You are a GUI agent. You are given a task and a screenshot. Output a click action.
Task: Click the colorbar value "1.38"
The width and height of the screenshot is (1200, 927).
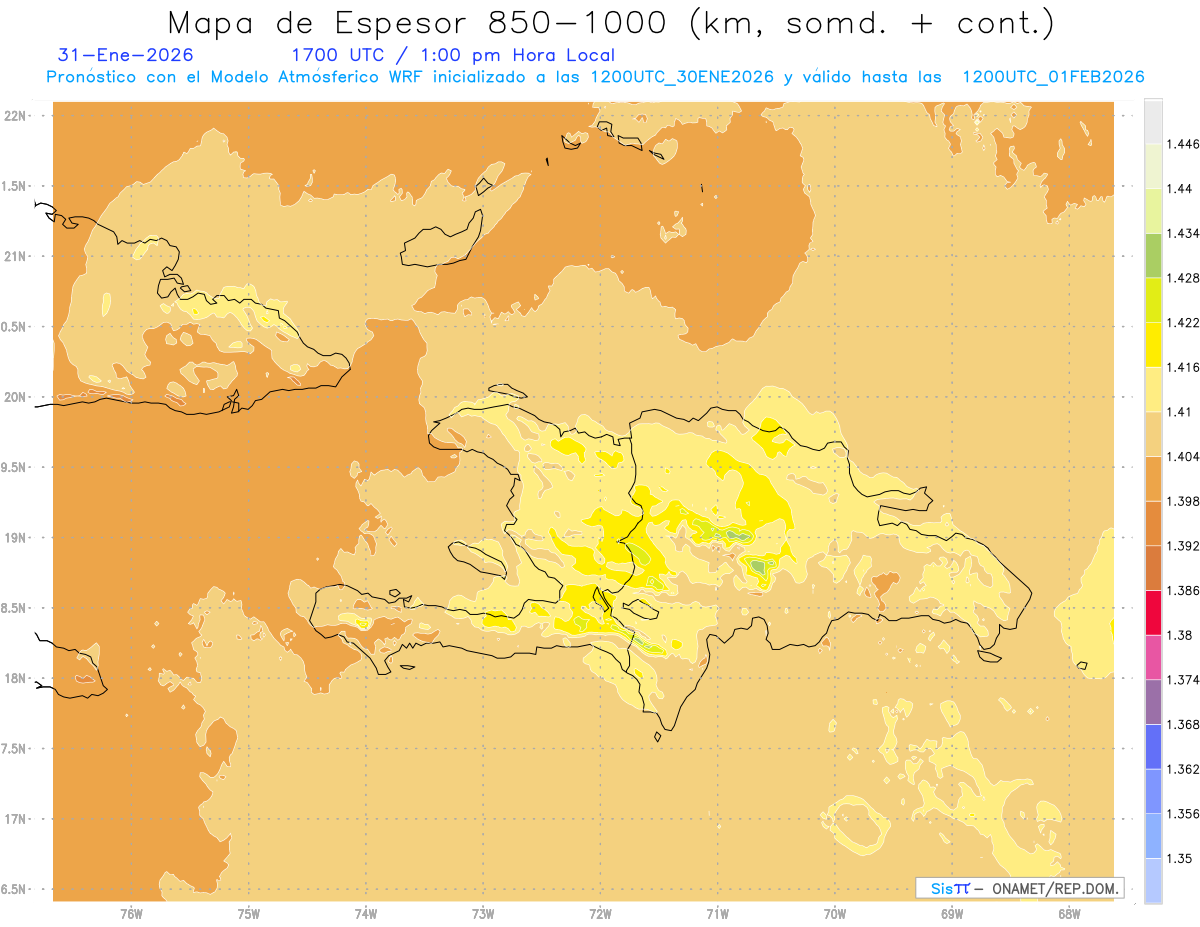tap(1180, 635)
